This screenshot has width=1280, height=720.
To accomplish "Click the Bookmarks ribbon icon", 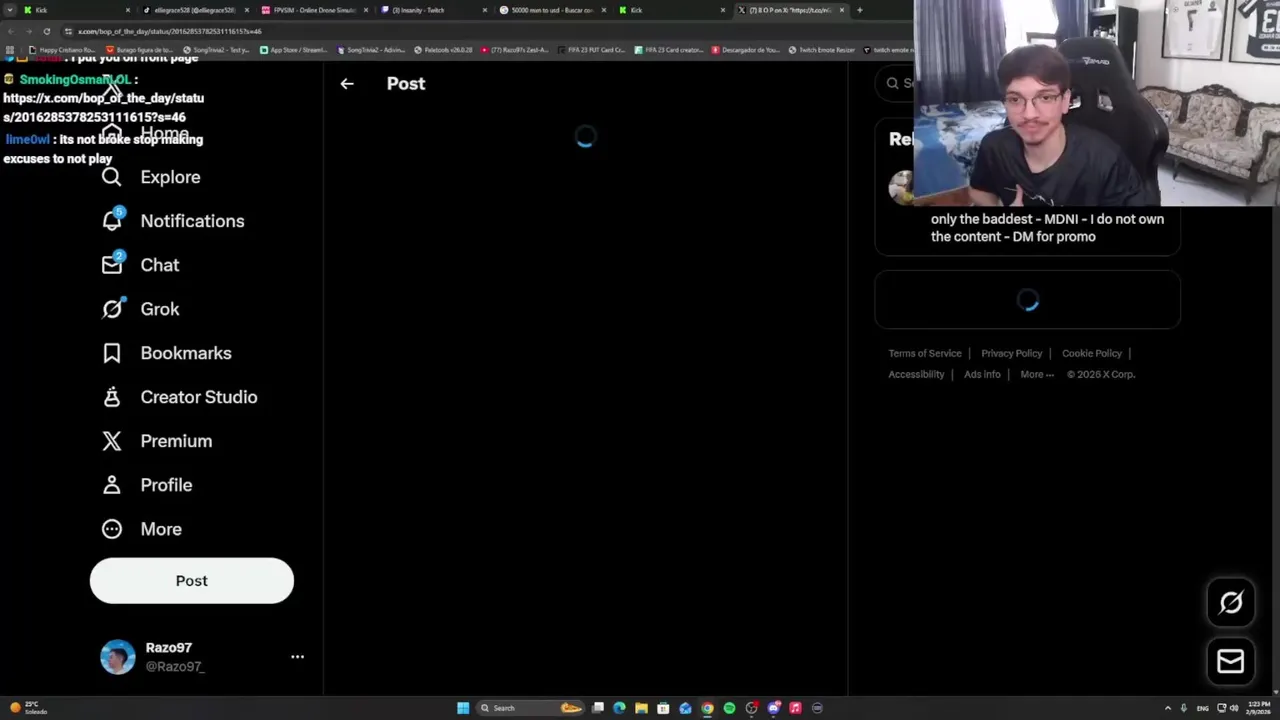I will (111, 353).
